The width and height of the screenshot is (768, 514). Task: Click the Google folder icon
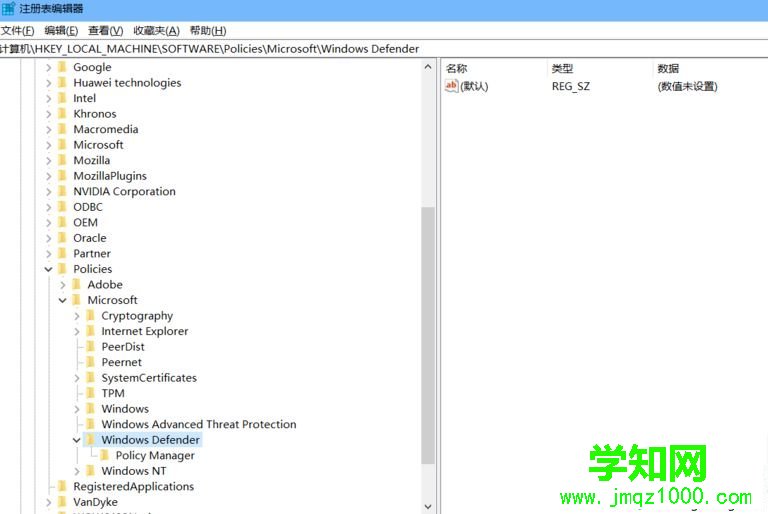[62, 67]
